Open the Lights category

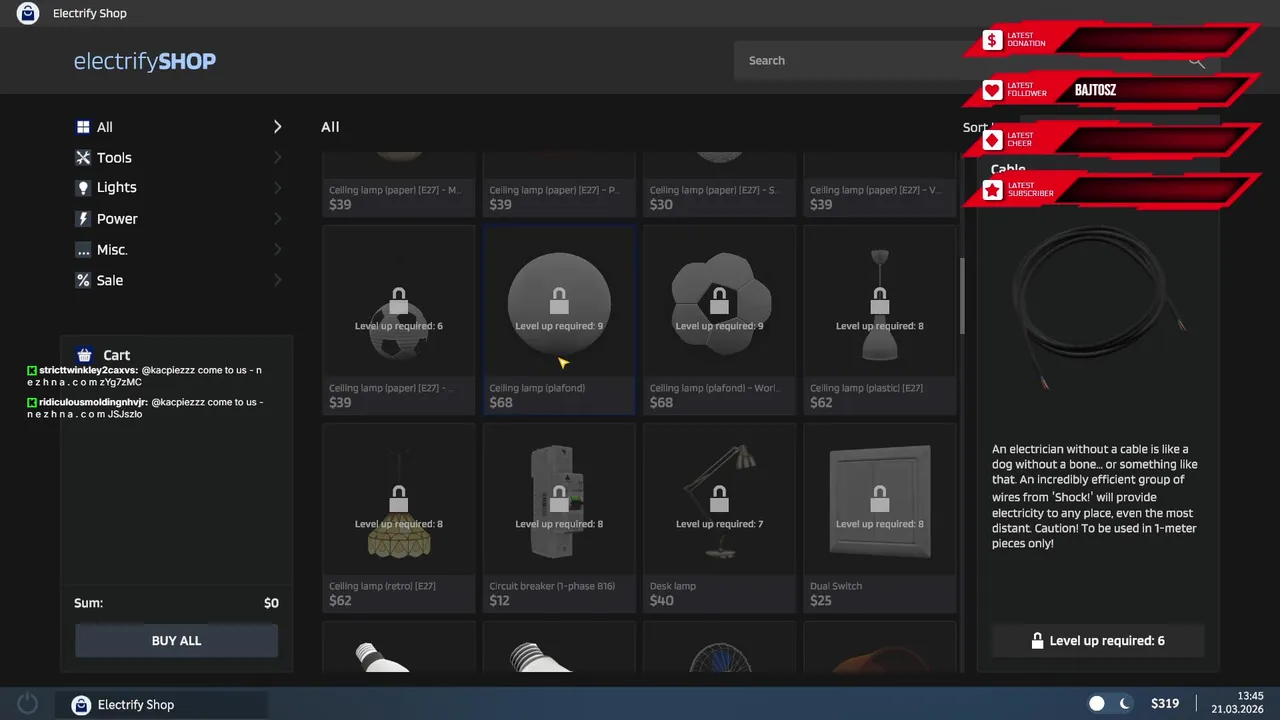(179, 188)
